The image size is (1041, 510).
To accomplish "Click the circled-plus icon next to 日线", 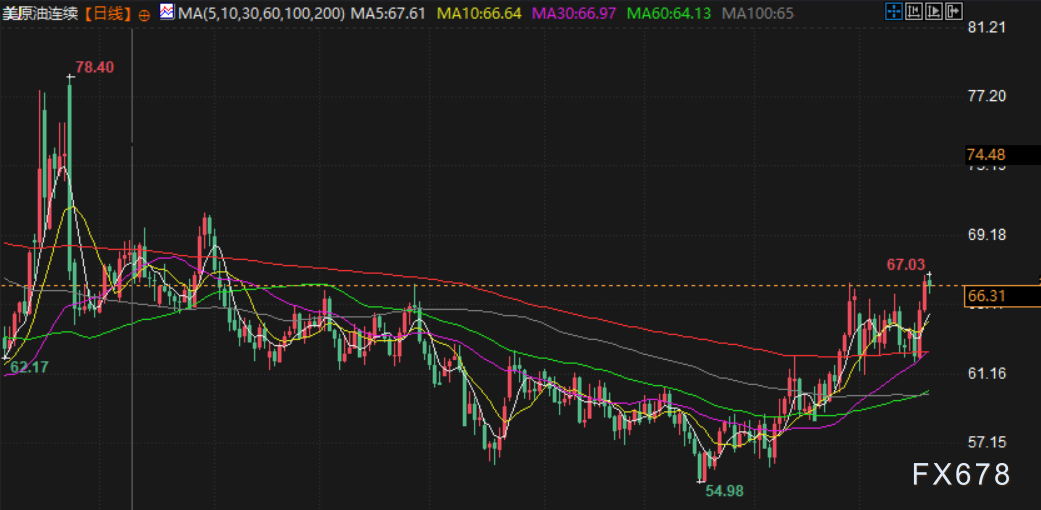I will pyautogui.click(x=144, y=15).
